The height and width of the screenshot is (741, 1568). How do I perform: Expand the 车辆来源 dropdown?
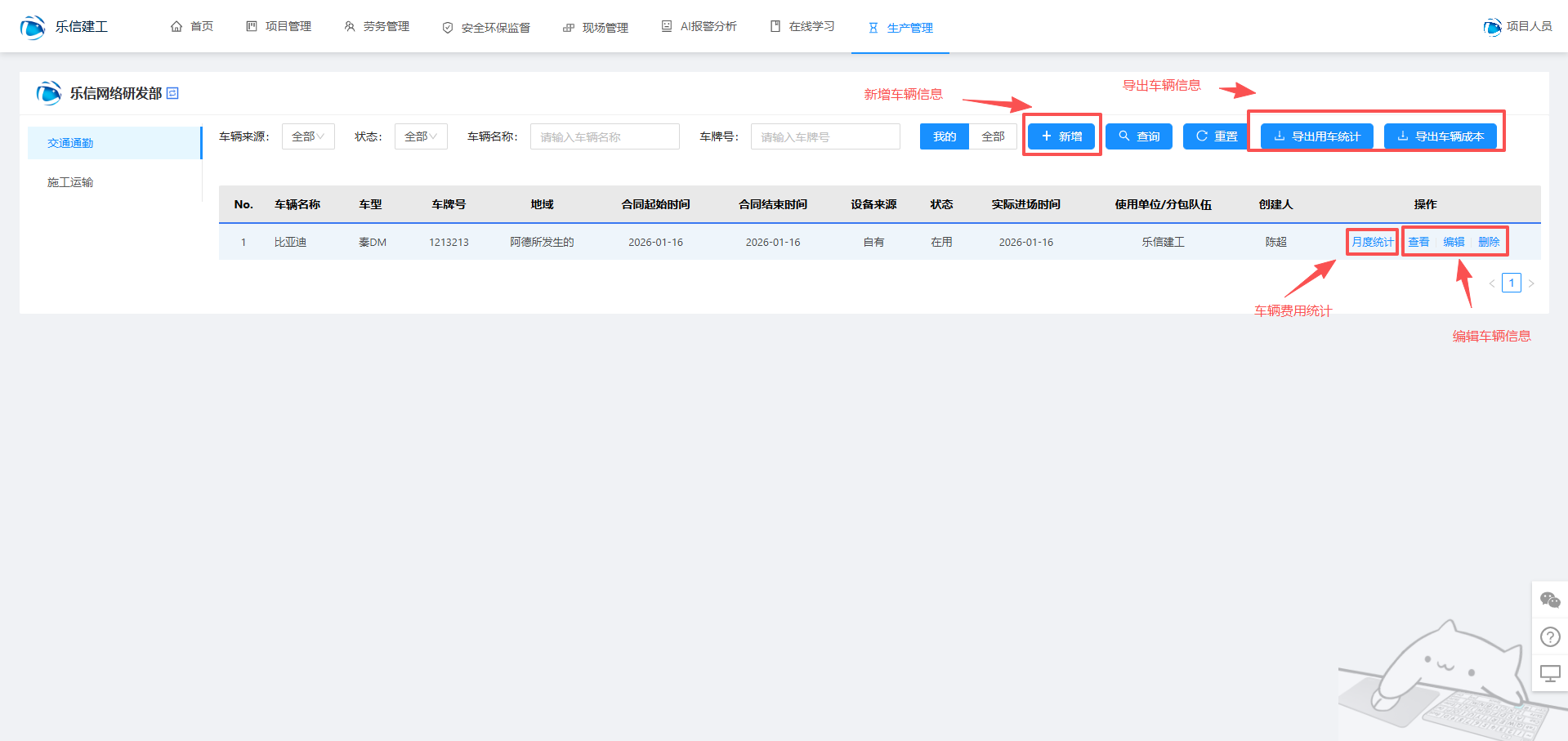308,136
